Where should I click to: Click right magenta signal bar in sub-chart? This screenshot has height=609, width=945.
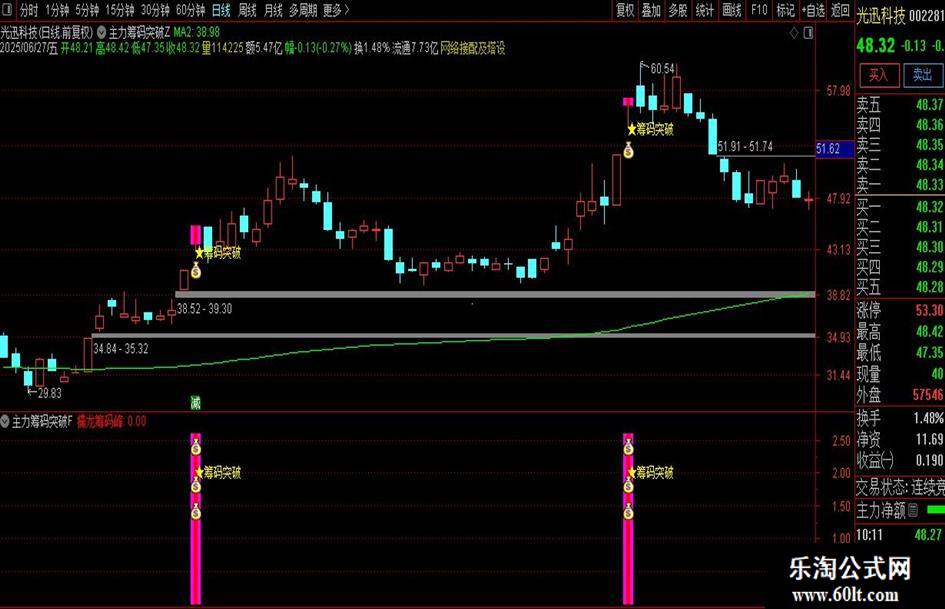(628, 519)
